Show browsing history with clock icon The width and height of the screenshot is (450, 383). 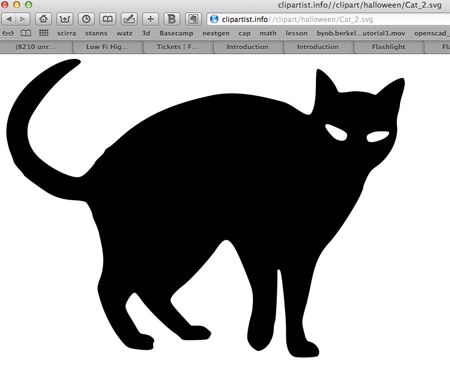(x=86, y=19)
